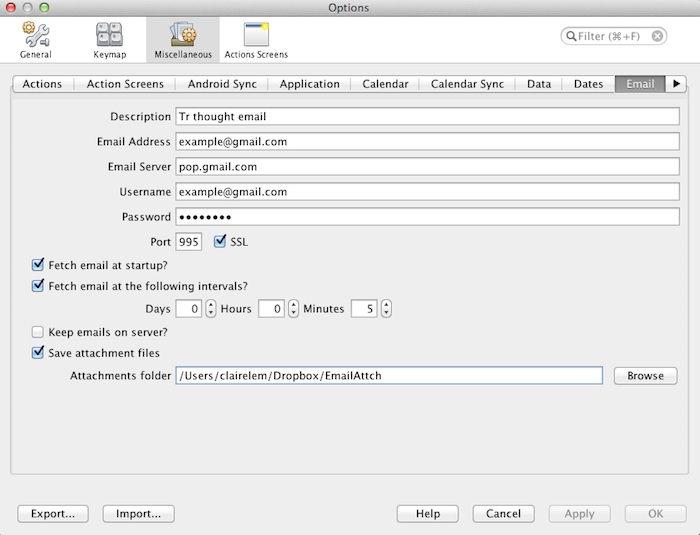Open the Actions Screens section

pos(256,40)
